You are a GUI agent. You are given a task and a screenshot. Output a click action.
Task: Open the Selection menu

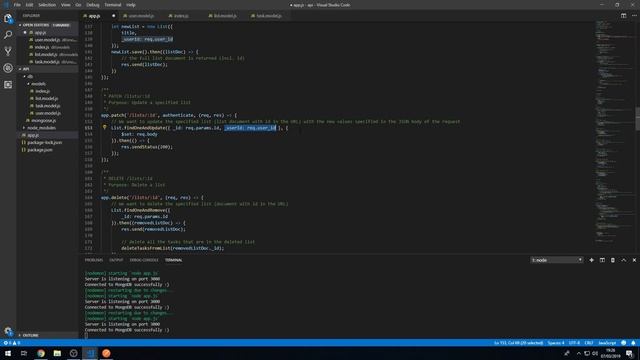(x=47, y=5)
